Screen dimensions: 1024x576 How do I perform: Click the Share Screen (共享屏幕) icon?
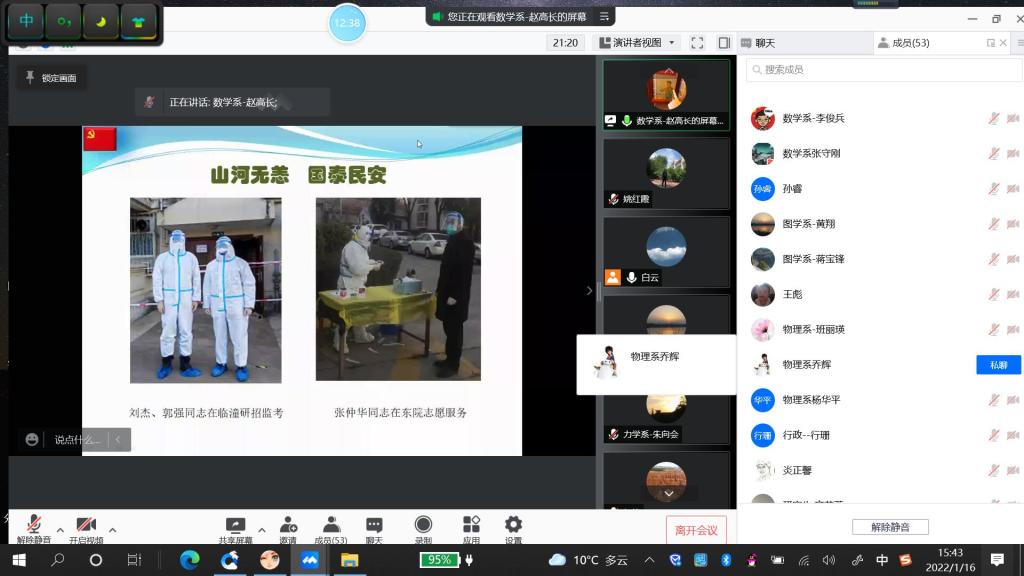tap(235, 527)
